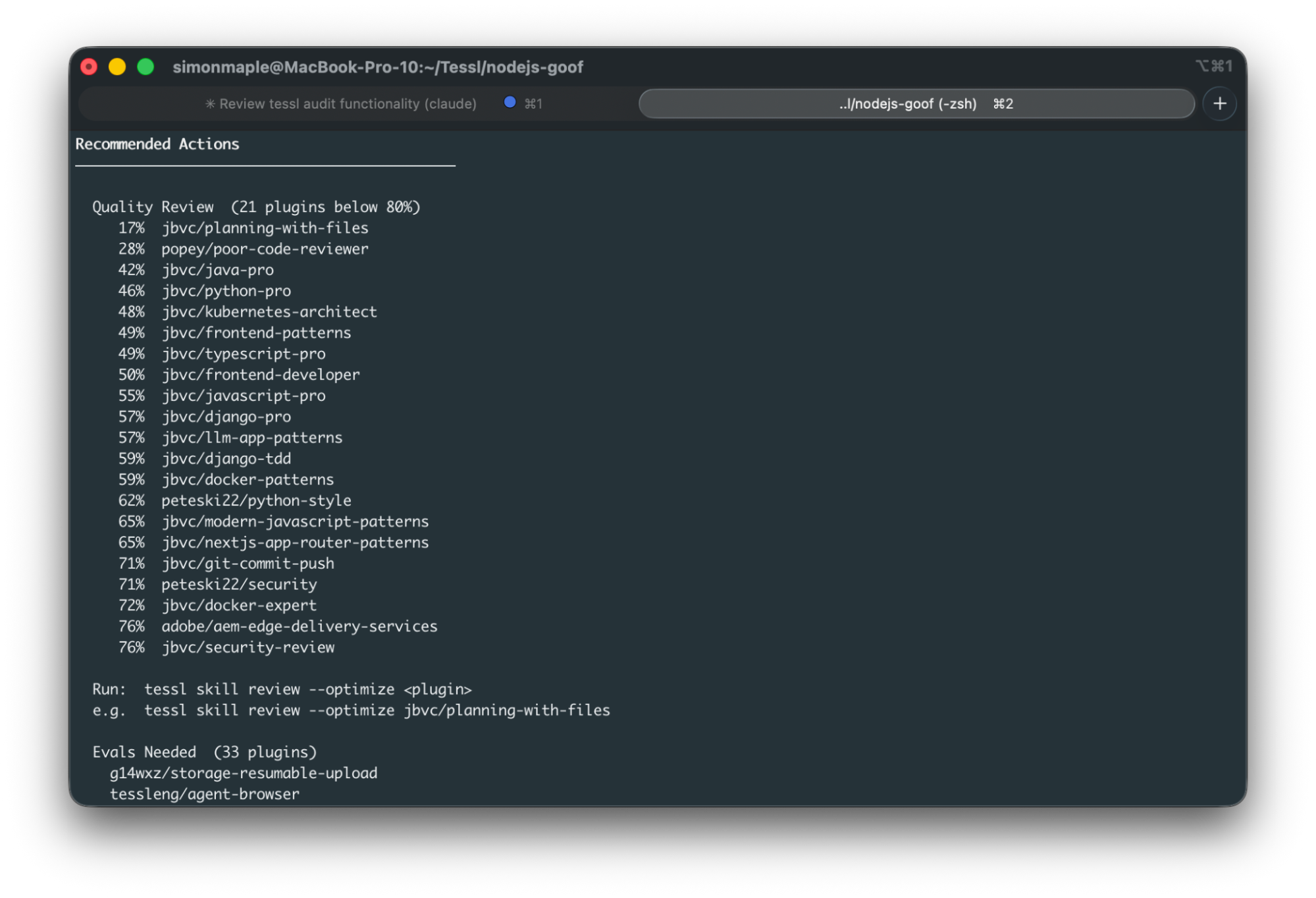Click the Quality Review (21 plugins below 80%) line
Screen dimensions: 1316x898
tap(256, 207)
